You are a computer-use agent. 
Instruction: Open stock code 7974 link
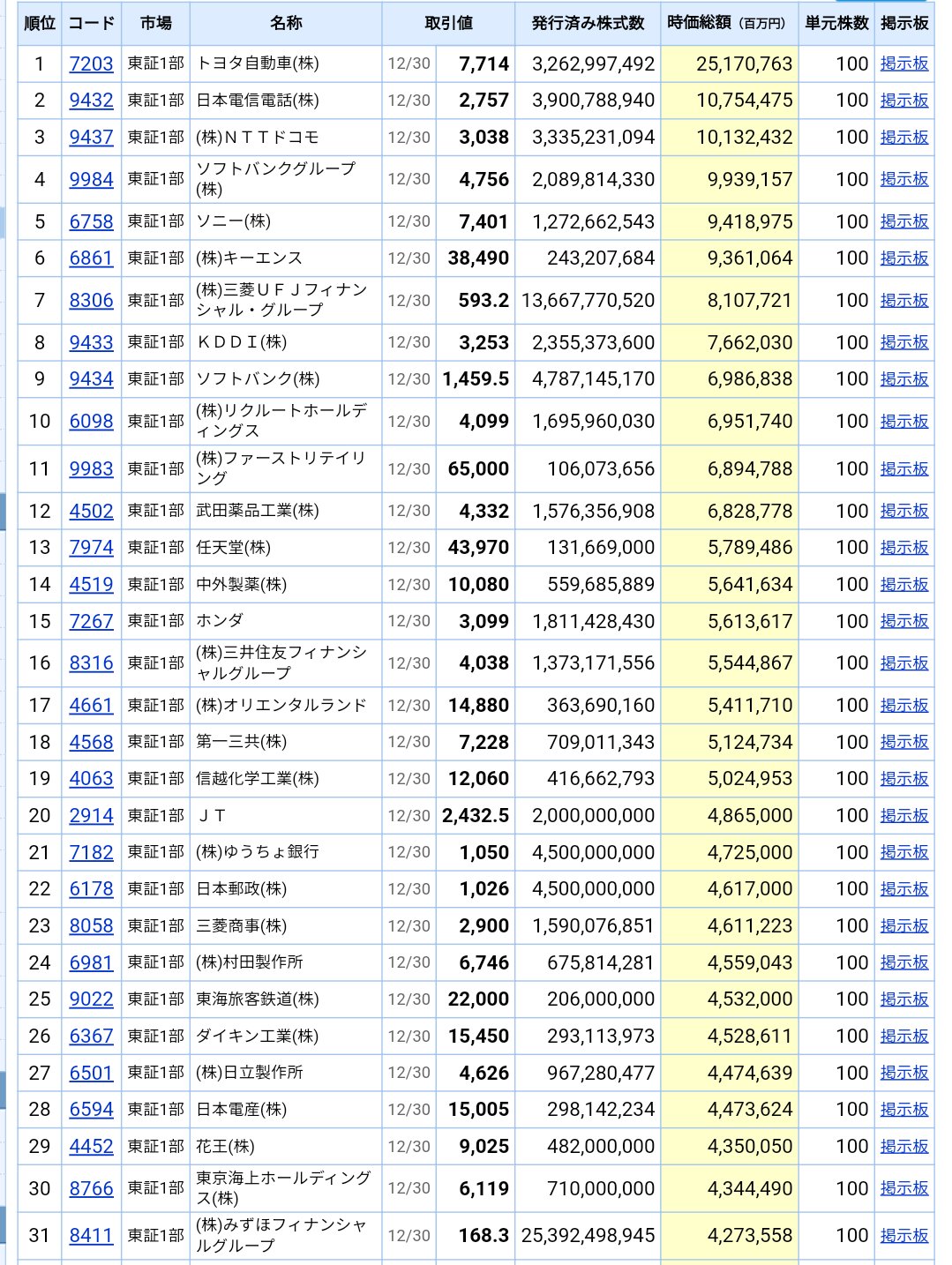tap(92, 548)
